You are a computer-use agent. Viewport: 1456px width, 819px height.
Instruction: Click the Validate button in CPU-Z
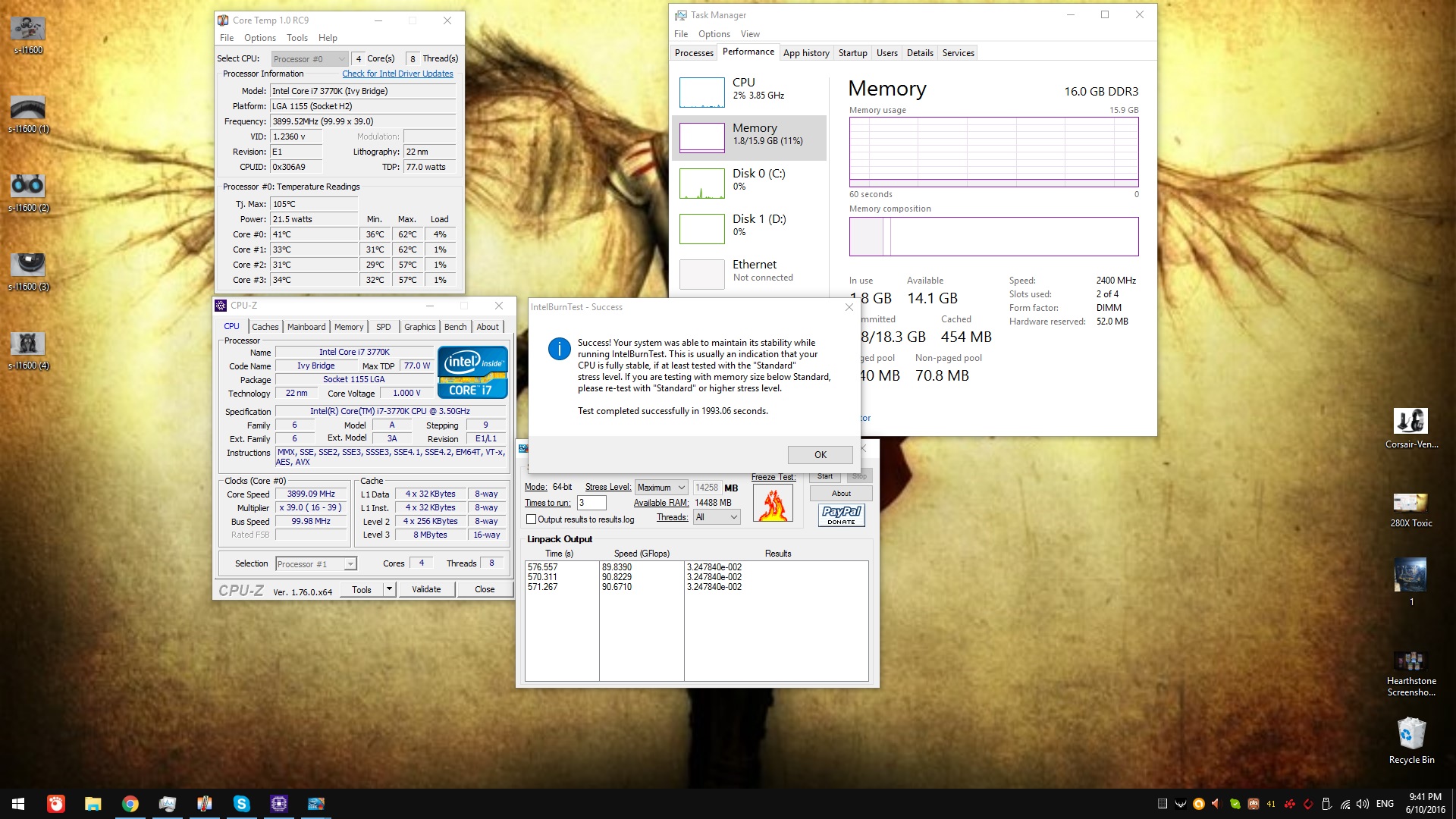tap(426, 589)
